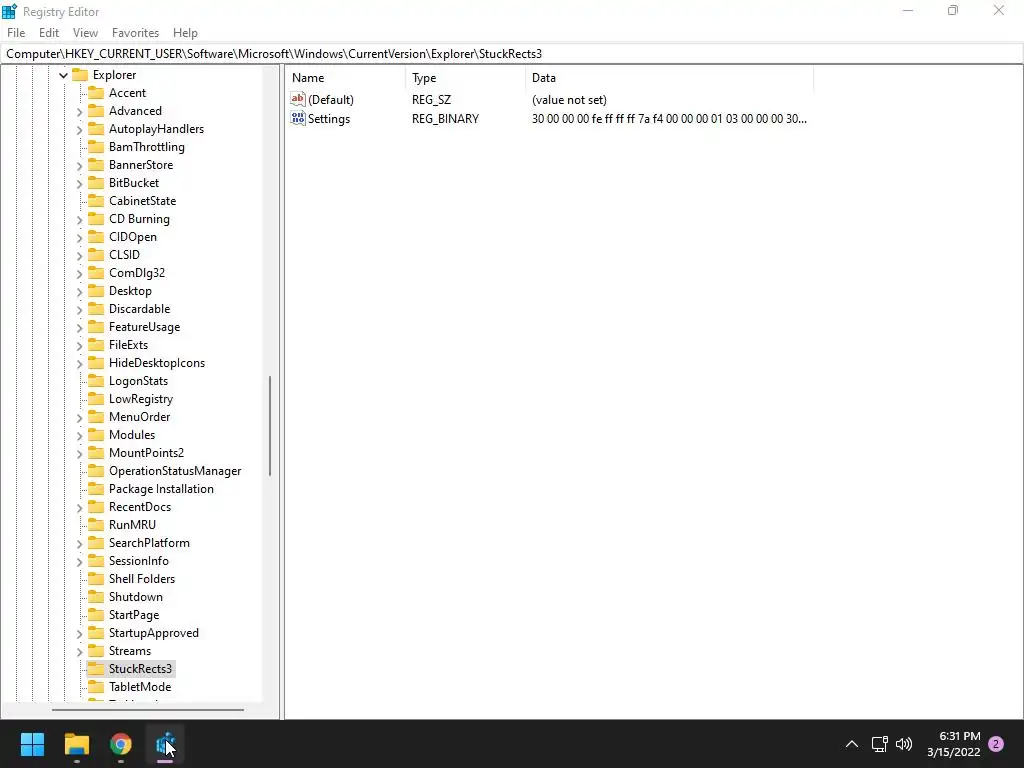Screen dimensions: 1024x768
Task: Click the '(value not set)' data cell
Action: [569, 100]
